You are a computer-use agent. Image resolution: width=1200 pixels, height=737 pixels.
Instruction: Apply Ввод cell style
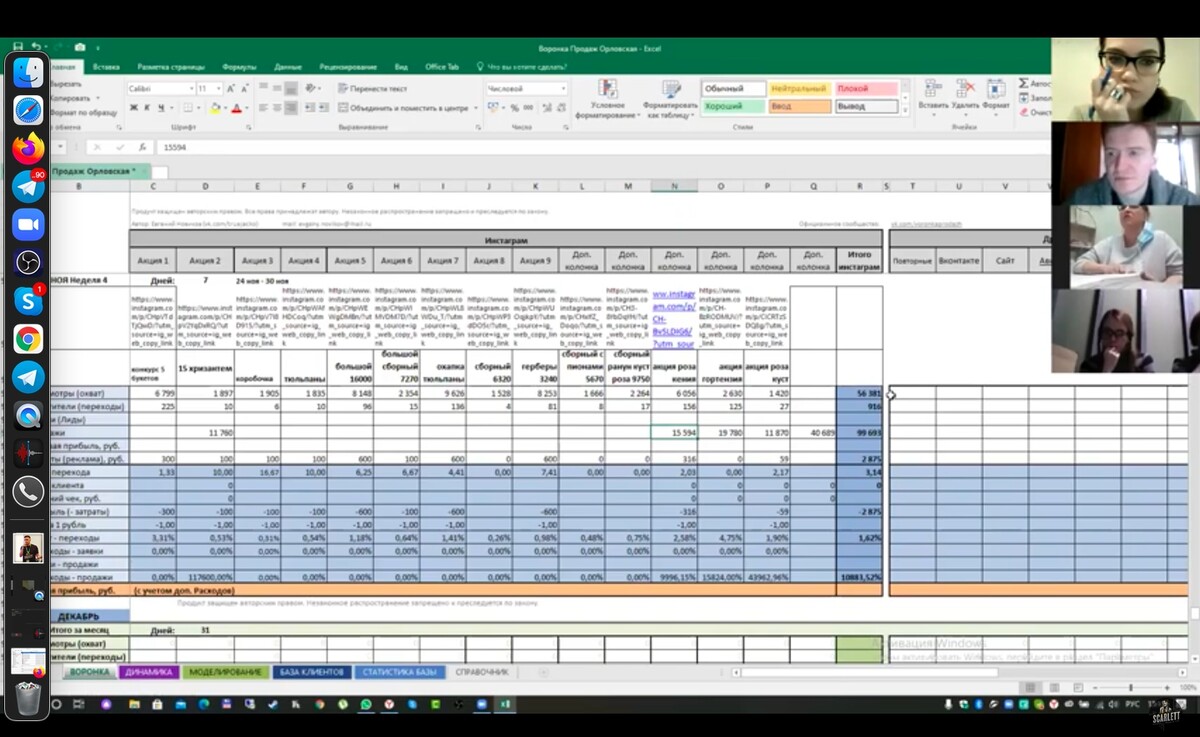pyautogui.click(x=800, y=106)
